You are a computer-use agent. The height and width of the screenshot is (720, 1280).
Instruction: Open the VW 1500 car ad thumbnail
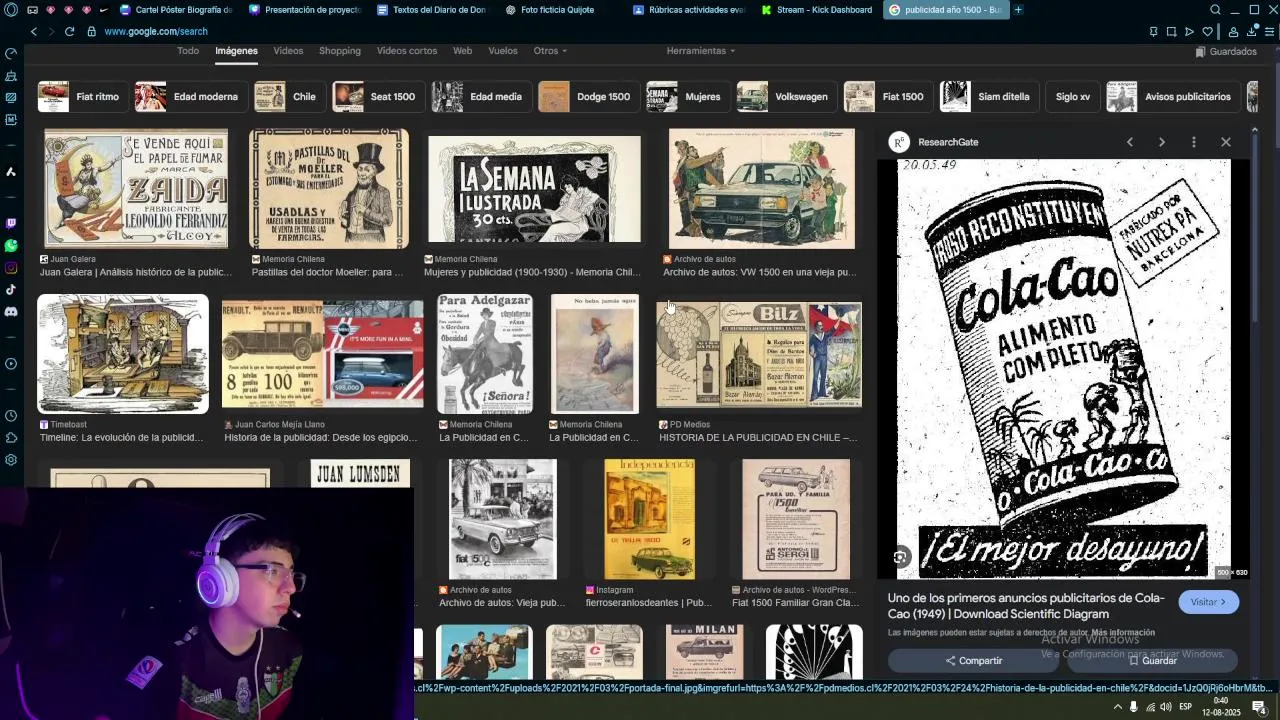coord(762,189)
